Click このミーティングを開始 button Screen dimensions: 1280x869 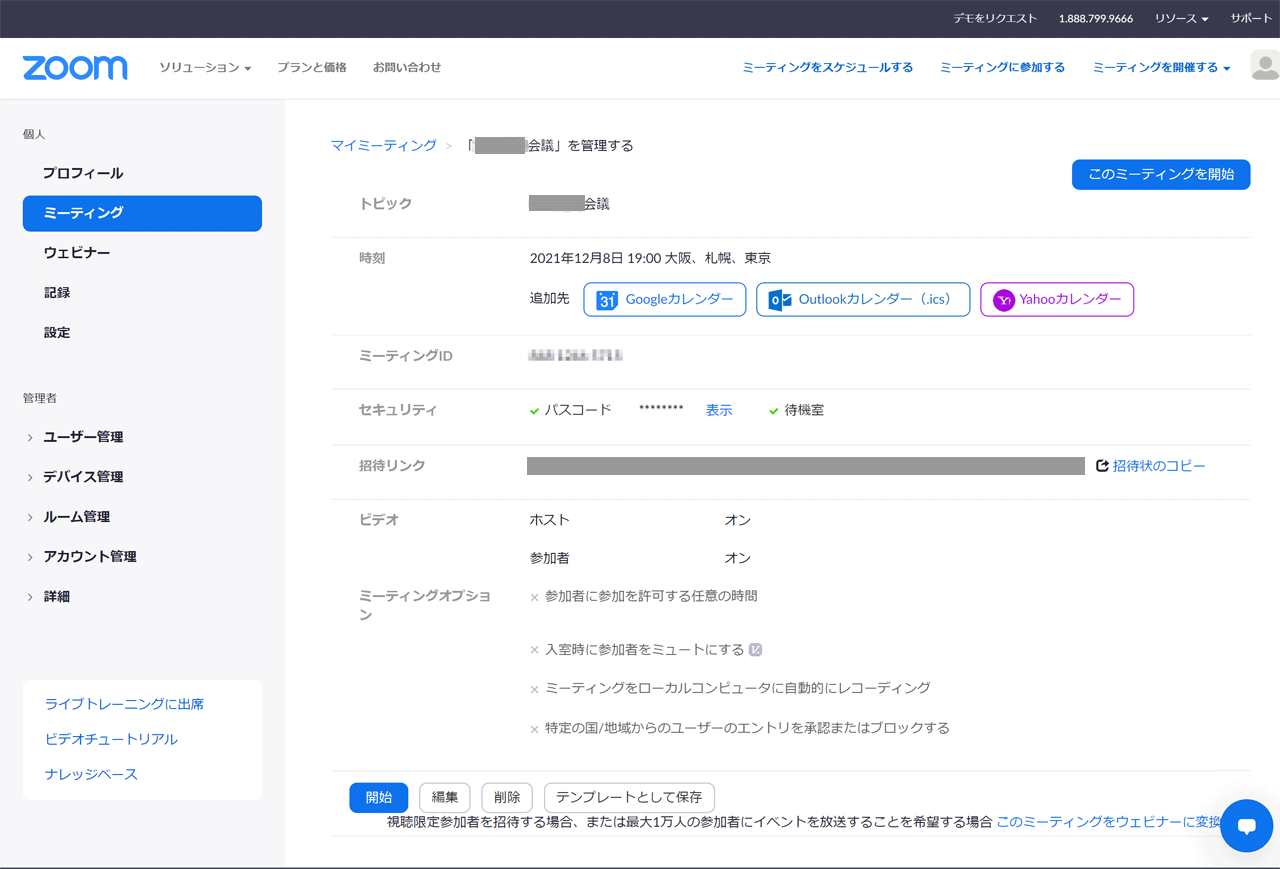[1161, 174]
